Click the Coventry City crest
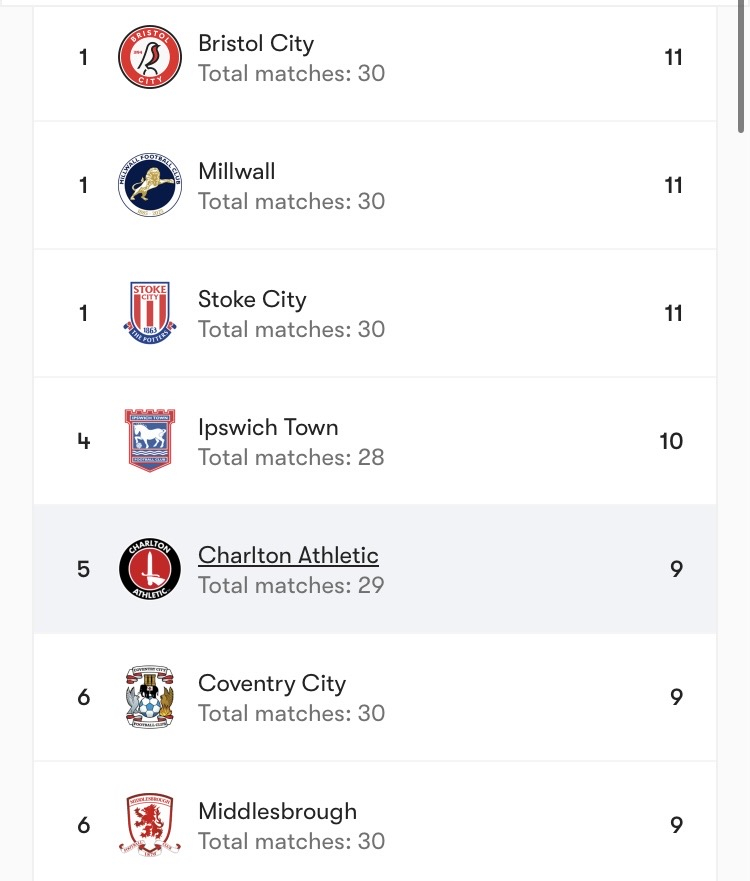The height and width of the screenshot is (881, 750). [x=150, y=697]
